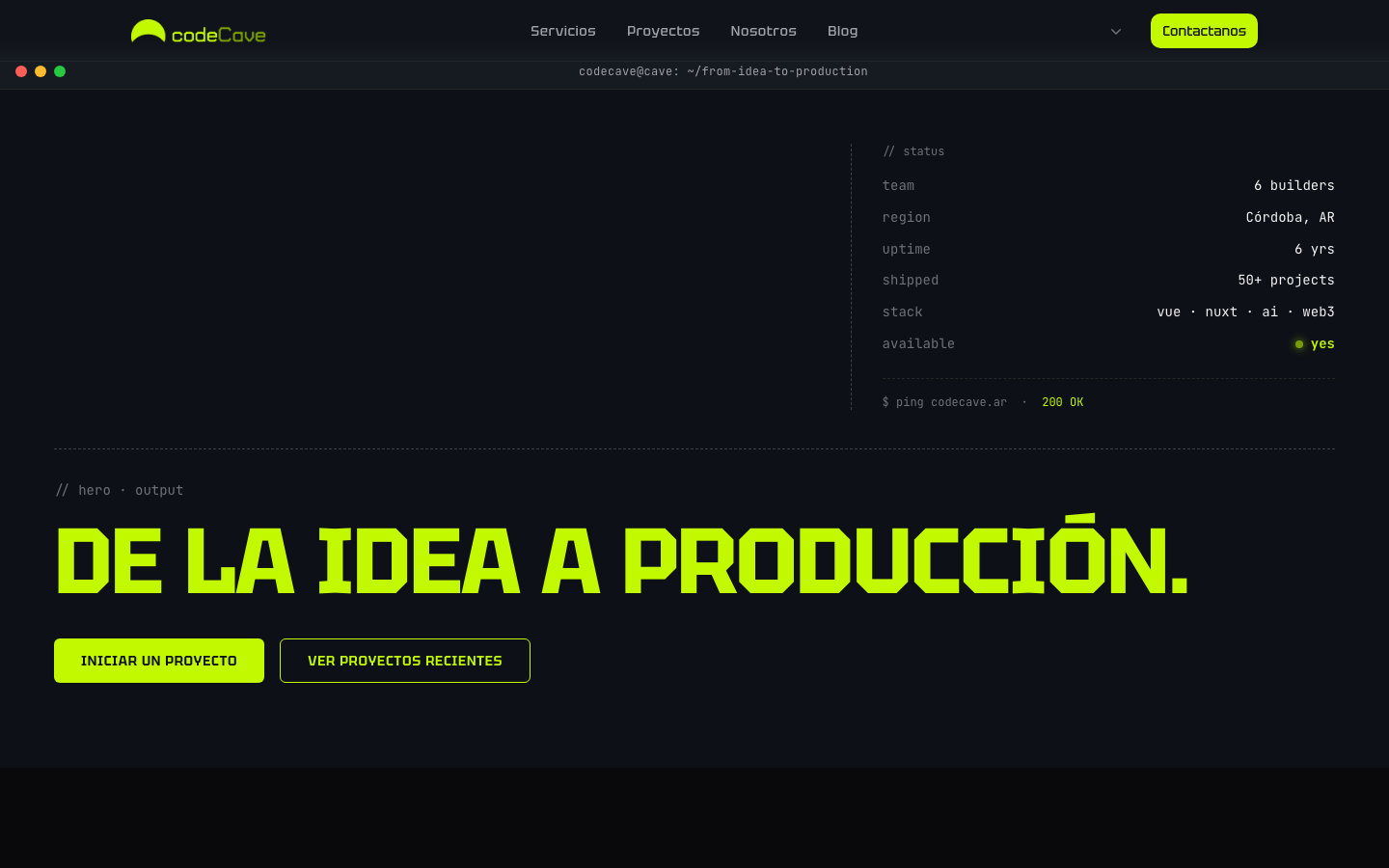Click the 'uptime' row label

(x=907, y=249)
